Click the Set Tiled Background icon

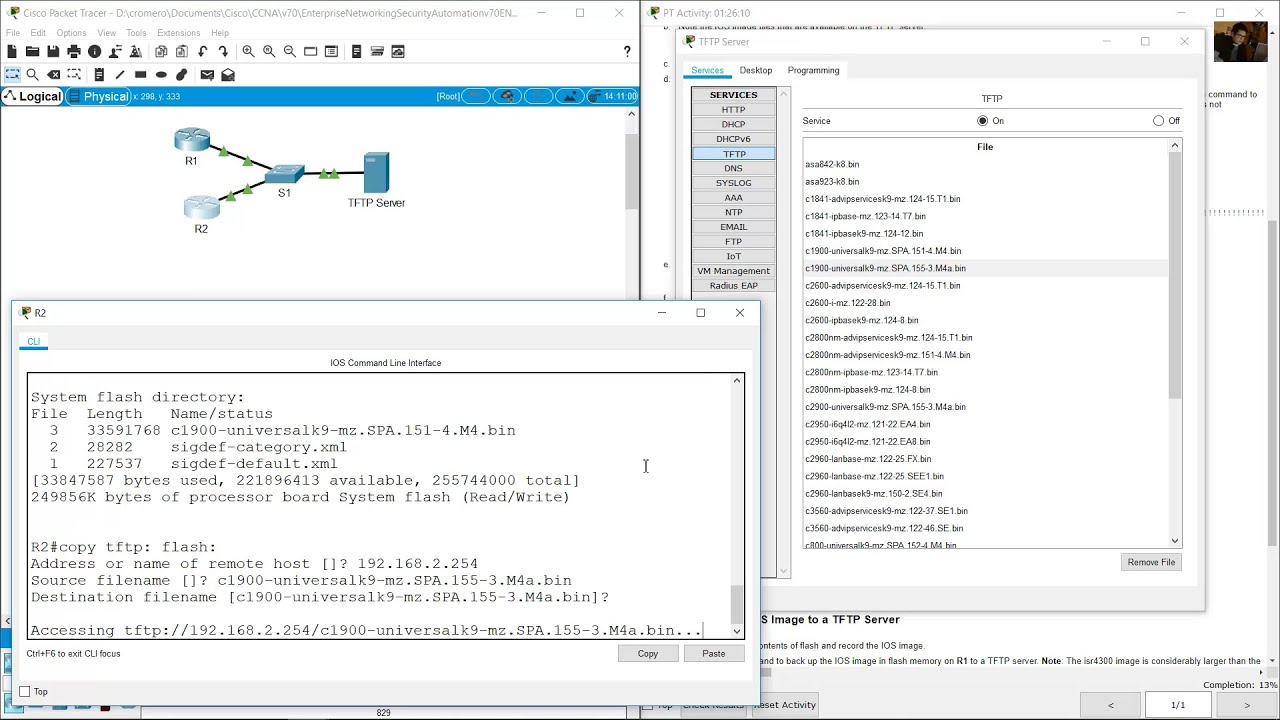coord(570,96)
